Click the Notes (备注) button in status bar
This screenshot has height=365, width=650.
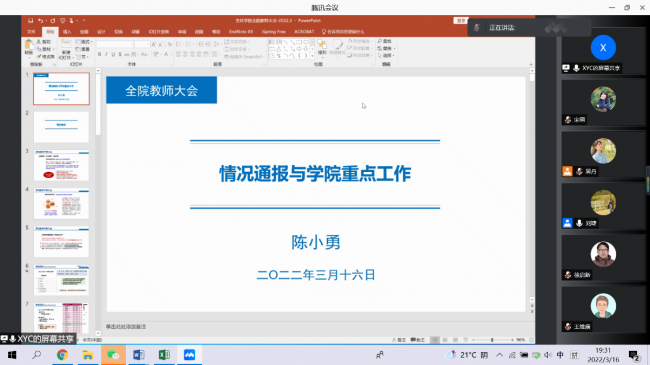pyautogui.click(x=399, y=340)
